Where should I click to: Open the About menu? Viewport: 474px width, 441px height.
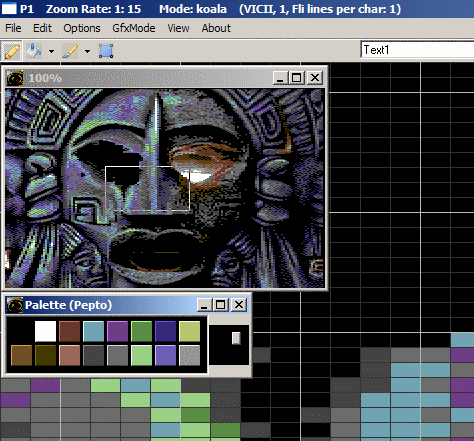point(216,28)
